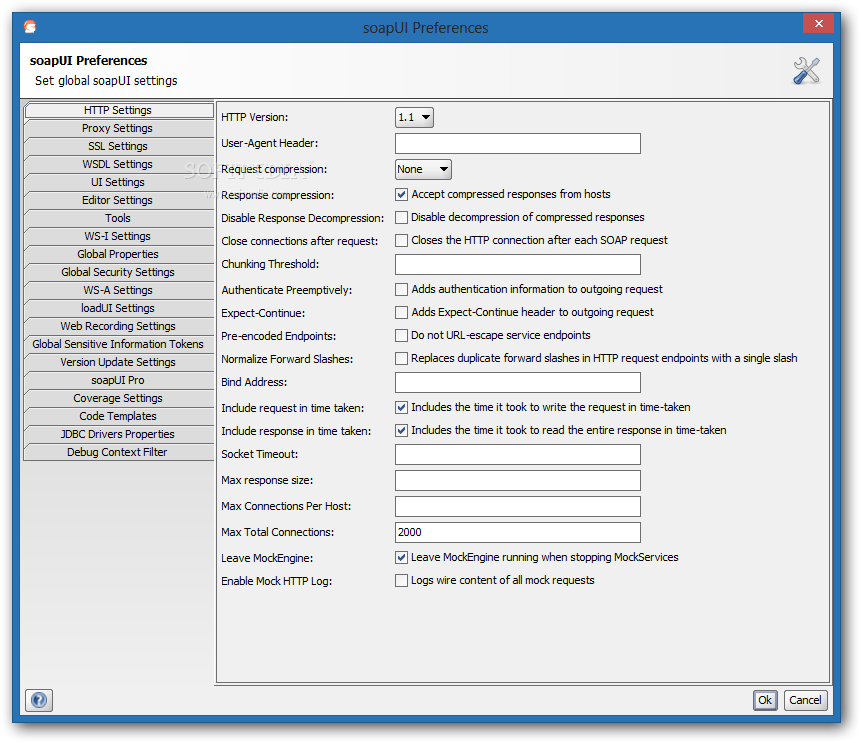
Task: Click the soapUI logo in title bar
Action: point(30,27)
